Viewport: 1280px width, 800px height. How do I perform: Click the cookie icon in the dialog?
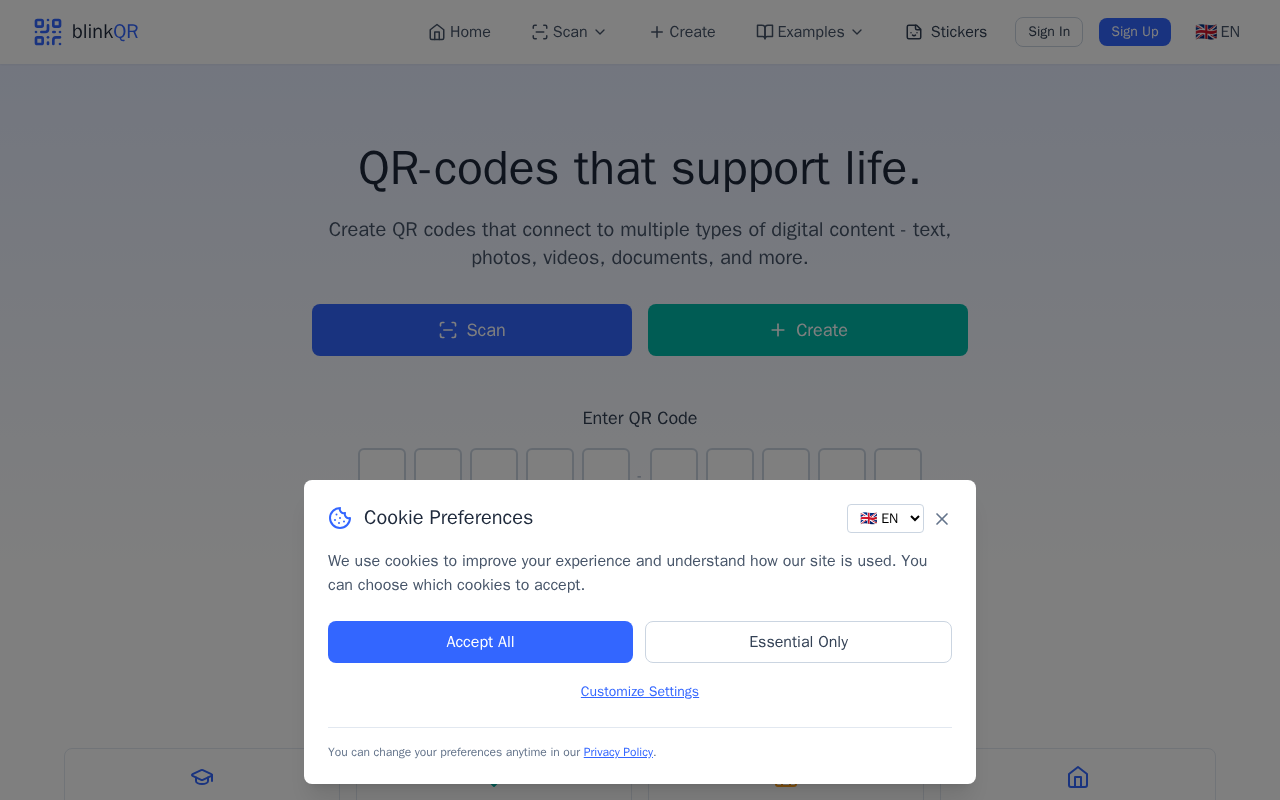340,518
